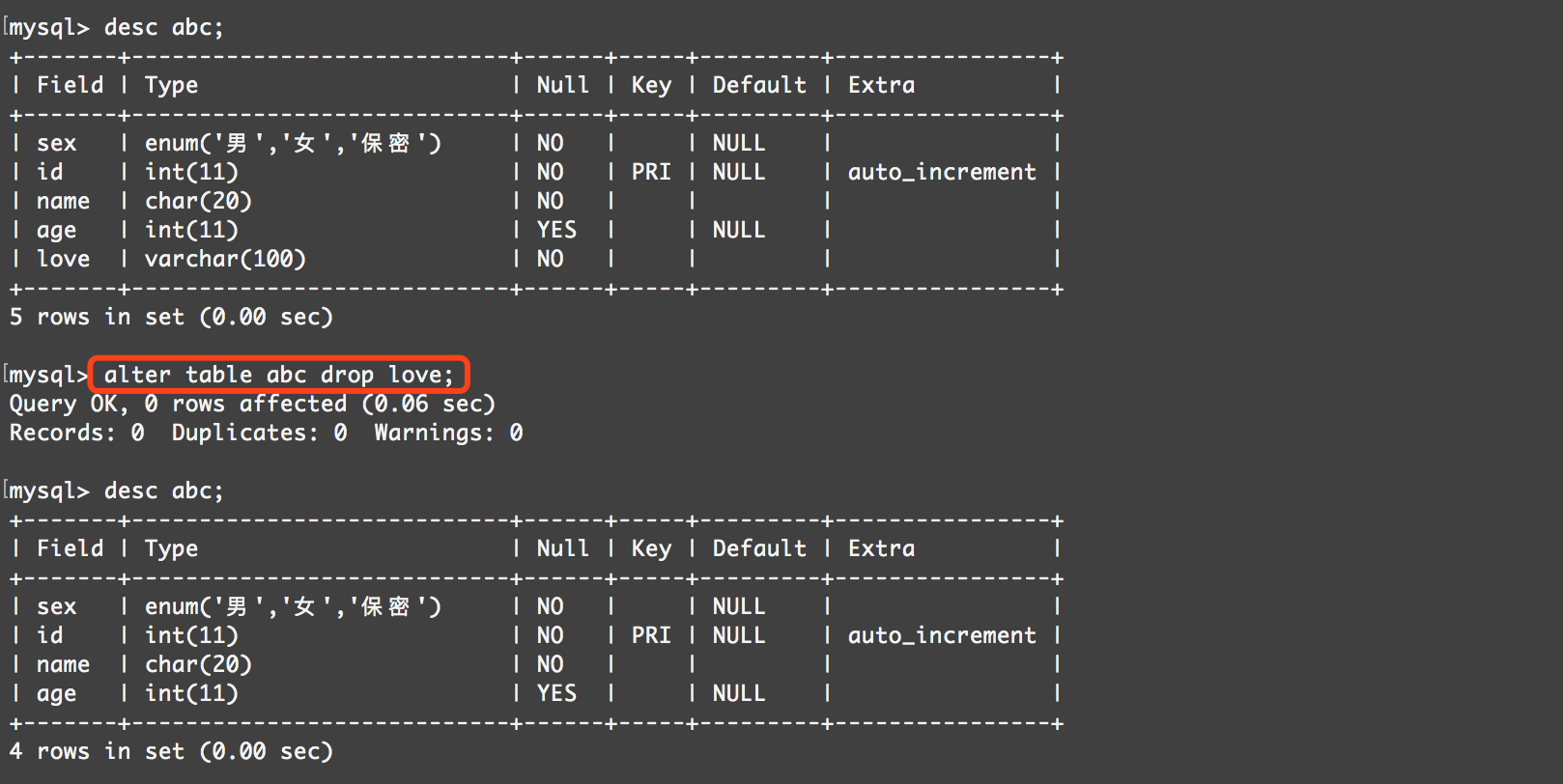Click the desc abc command before the alter statement
This screenshot has width=1563, height=784.
(x=163, y=27)
